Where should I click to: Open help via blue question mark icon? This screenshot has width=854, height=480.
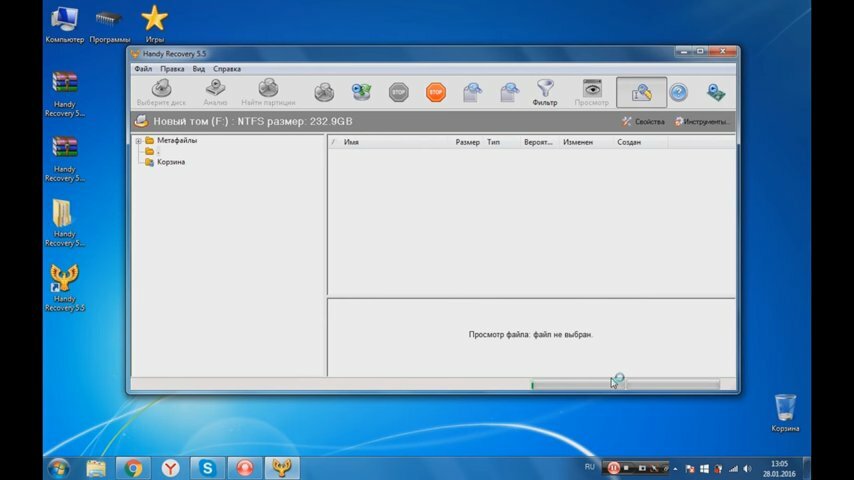(x=679, y=92)
